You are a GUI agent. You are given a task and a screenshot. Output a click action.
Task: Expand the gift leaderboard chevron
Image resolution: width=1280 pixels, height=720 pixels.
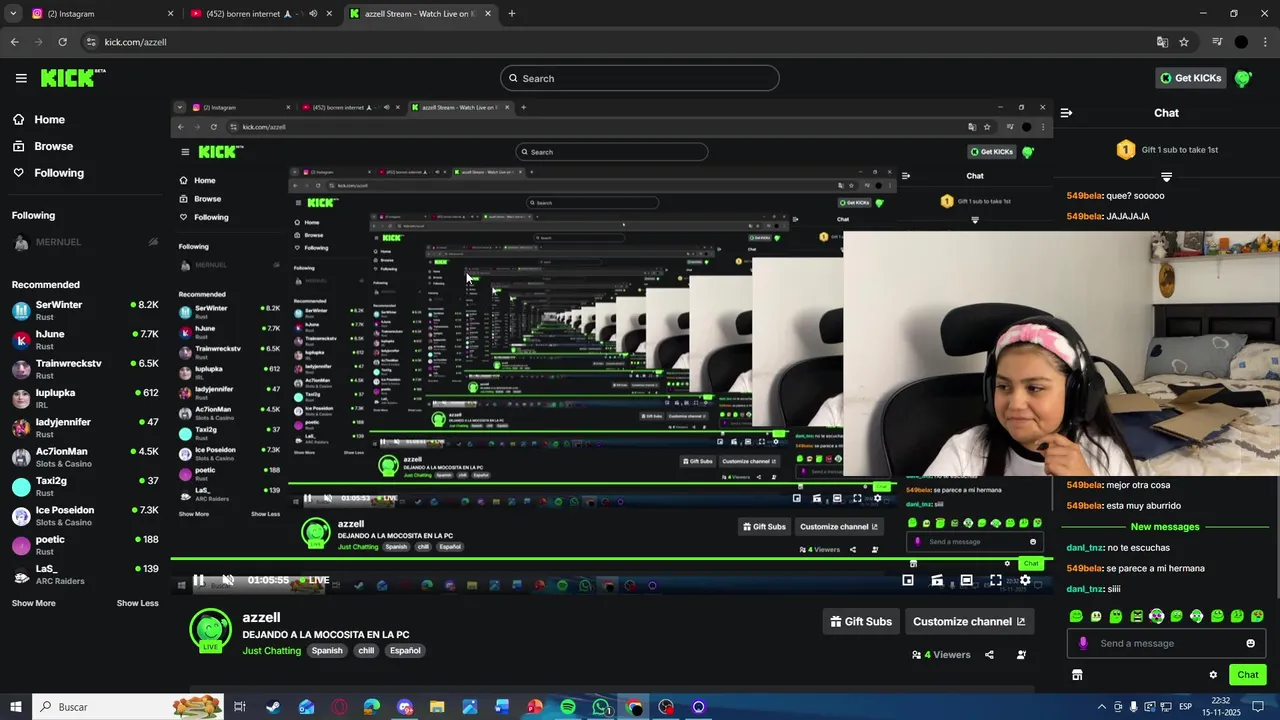(1166, 177)
